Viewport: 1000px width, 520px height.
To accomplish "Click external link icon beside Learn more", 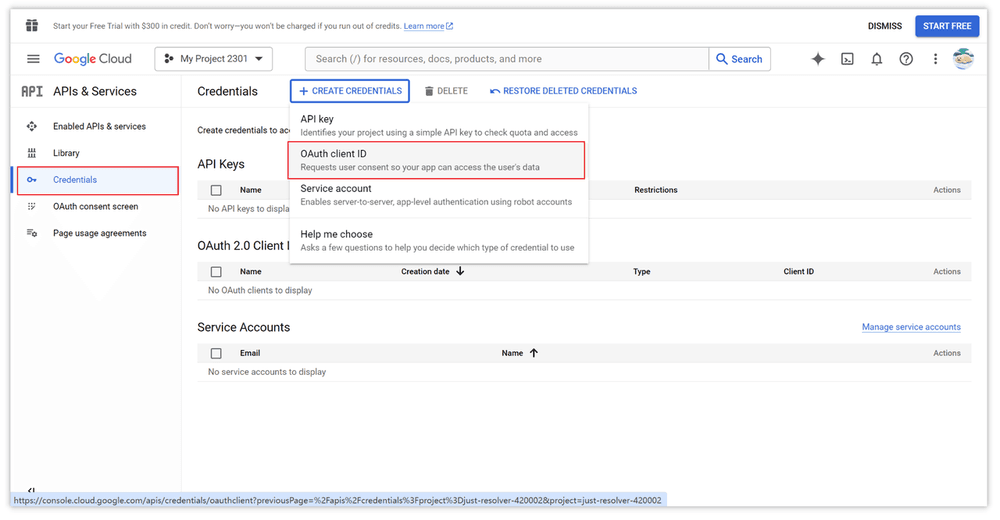I will (x=450, y=26).
